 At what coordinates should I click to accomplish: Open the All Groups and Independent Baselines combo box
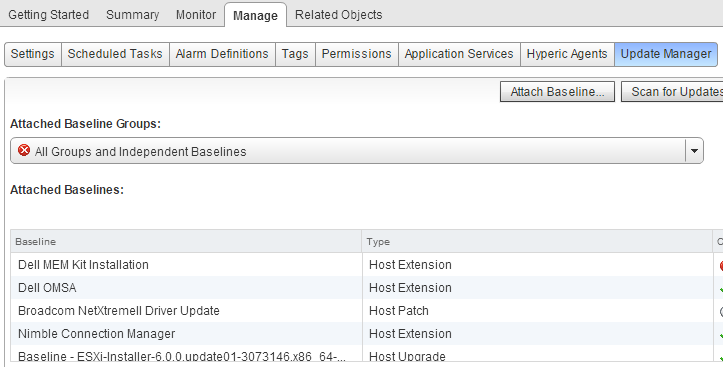click(x=356, y=151)
